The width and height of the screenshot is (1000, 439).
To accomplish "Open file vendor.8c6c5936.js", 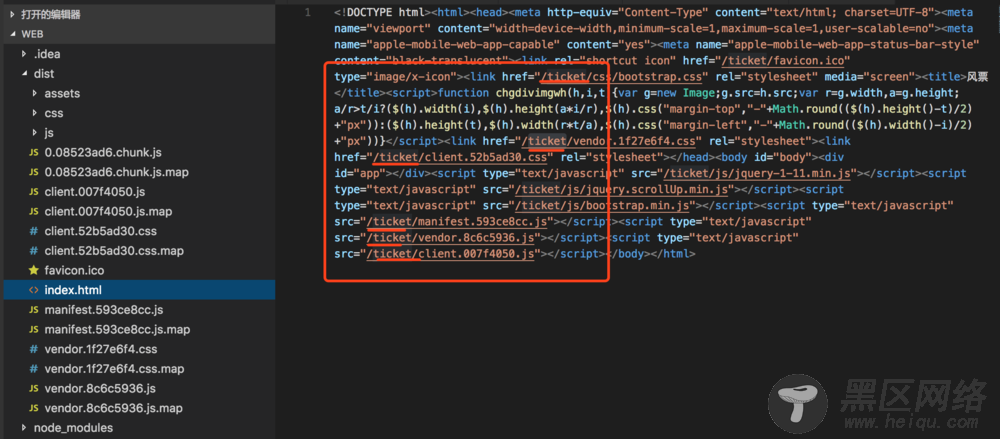I will pos(100,389).
